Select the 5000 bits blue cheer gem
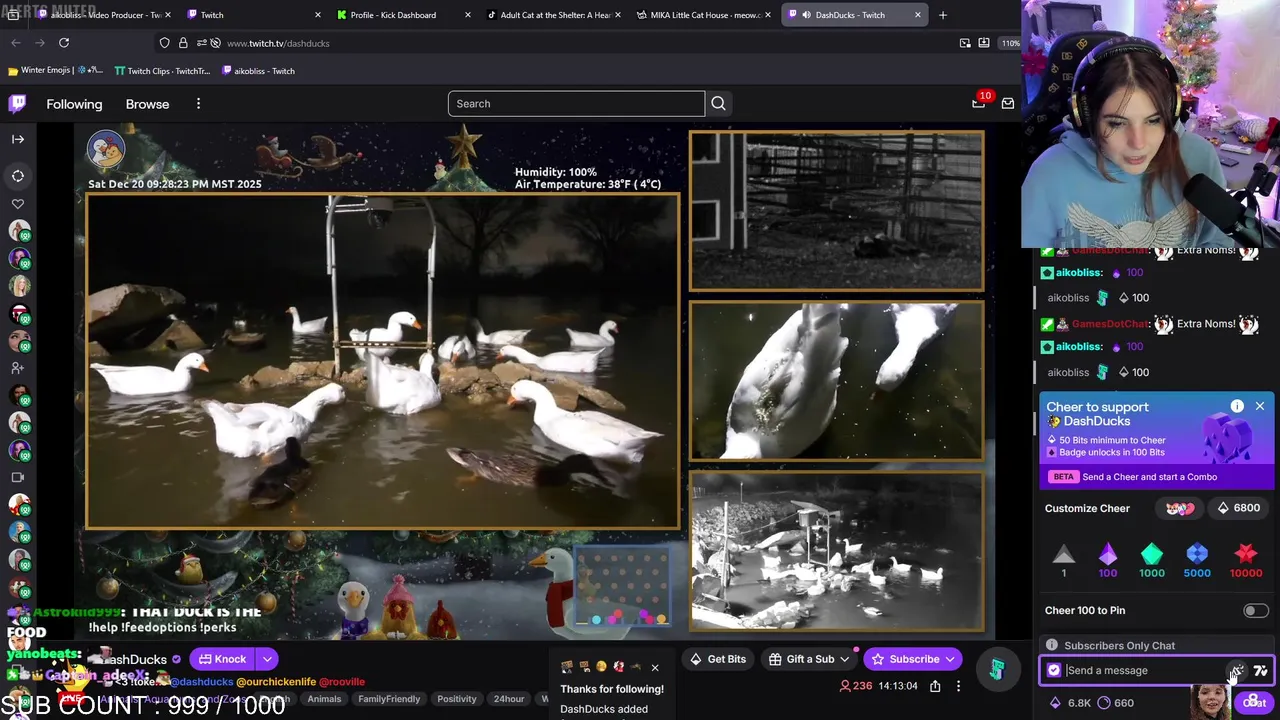Viewport: 1280px width, 720px height. (1197, 560)
